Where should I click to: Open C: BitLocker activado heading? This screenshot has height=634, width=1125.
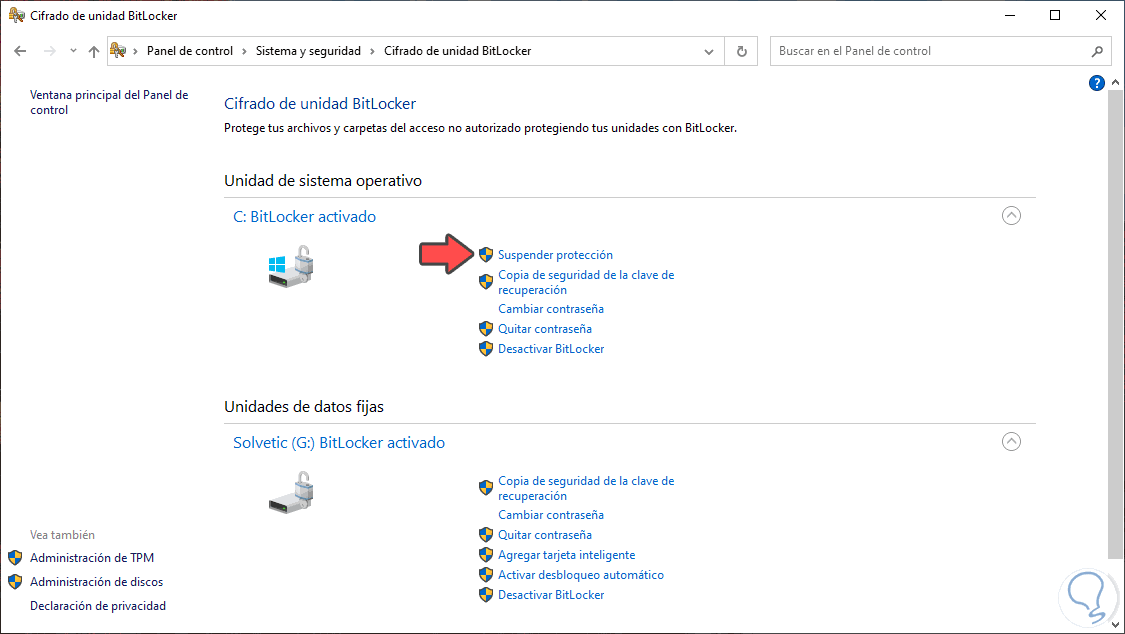point(304,217)
